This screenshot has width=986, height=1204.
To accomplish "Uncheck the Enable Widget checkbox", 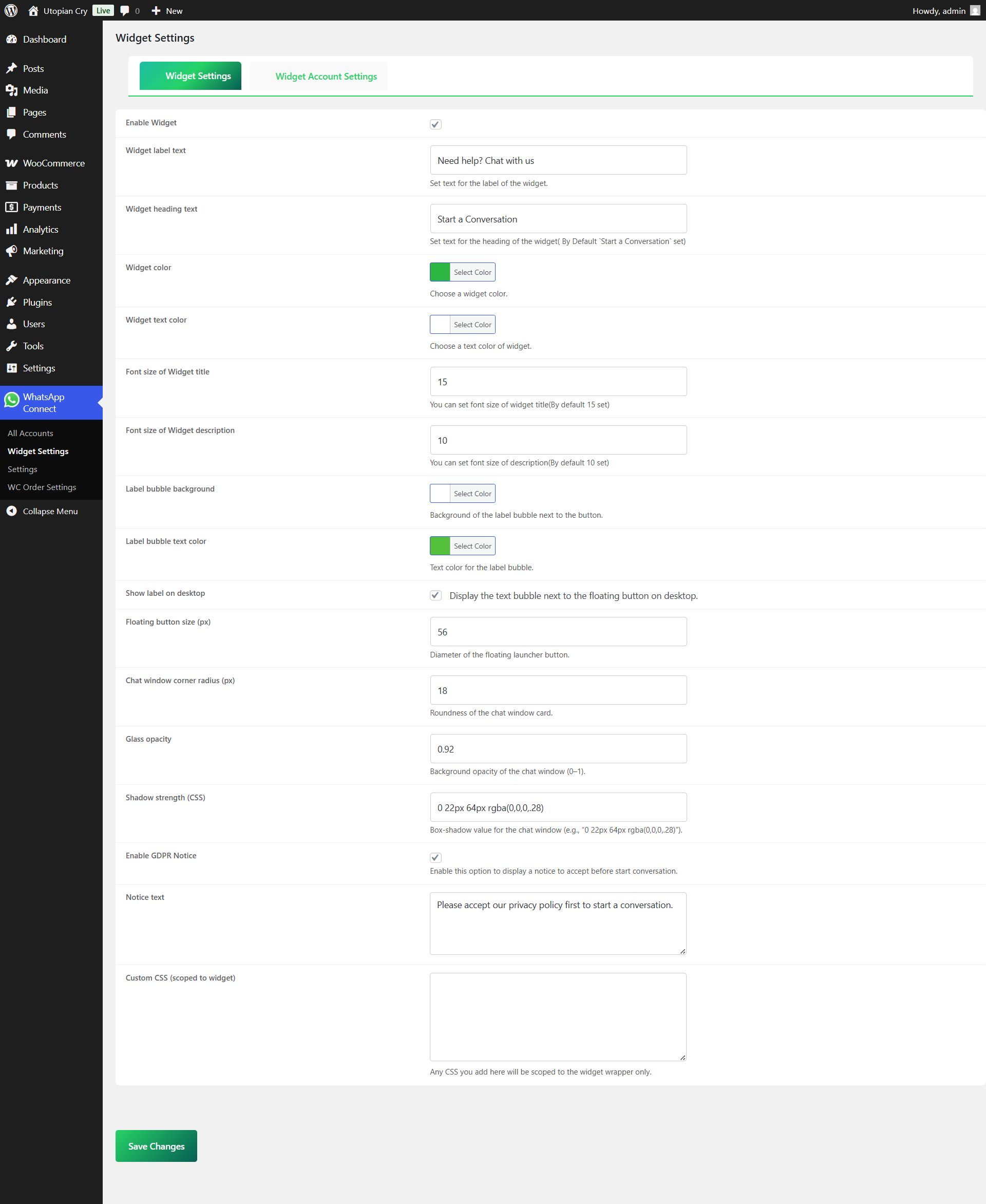I will pyautogui.click(x=435, y=124).
